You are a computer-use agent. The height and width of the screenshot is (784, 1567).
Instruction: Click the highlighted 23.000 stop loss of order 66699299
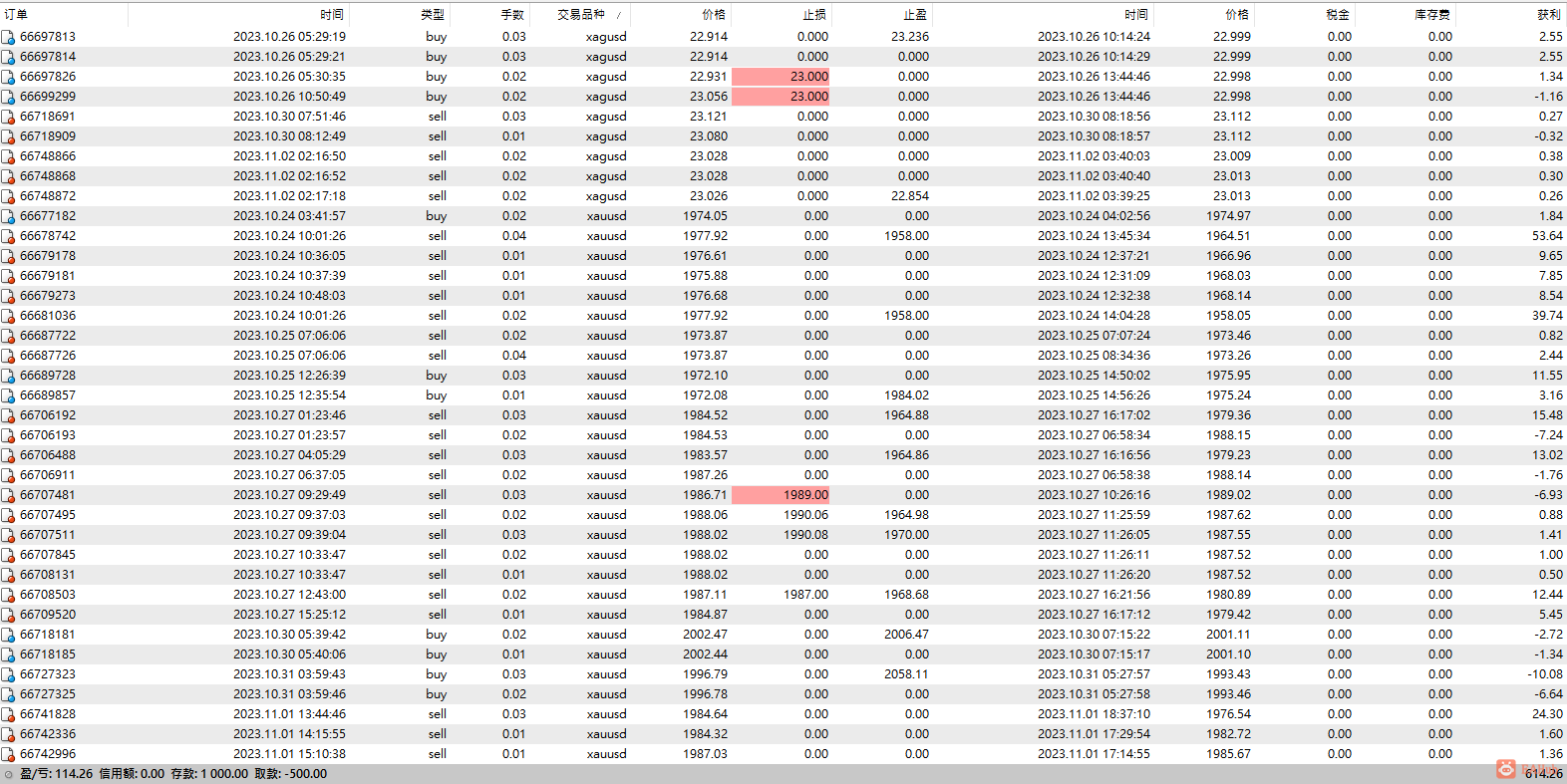pyautogui.click(x=781, y=97)
